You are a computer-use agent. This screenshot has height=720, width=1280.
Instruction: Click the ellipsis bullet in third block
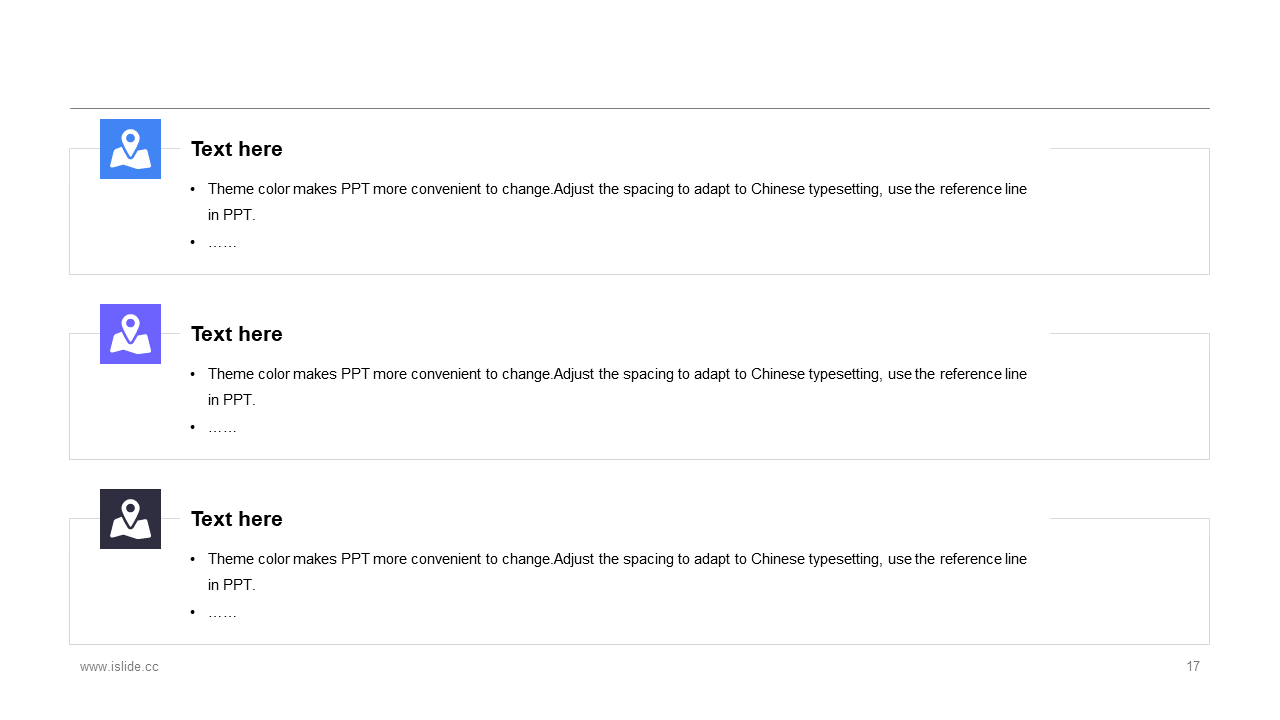pyautogui.click(x=222, y=613)
